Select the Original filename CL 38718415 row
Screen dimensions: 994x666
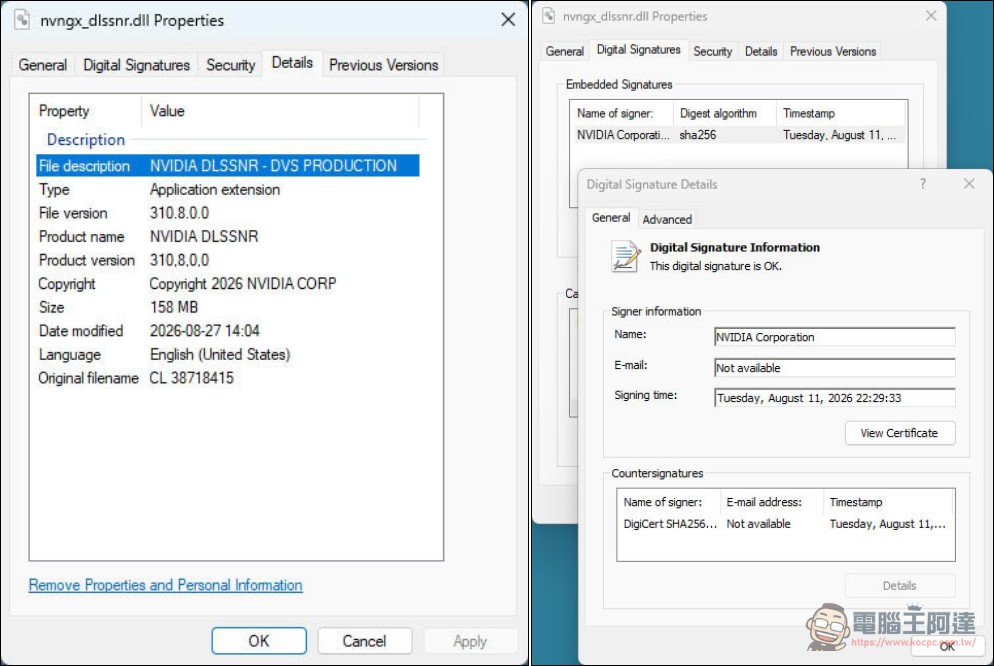point(228,378)
